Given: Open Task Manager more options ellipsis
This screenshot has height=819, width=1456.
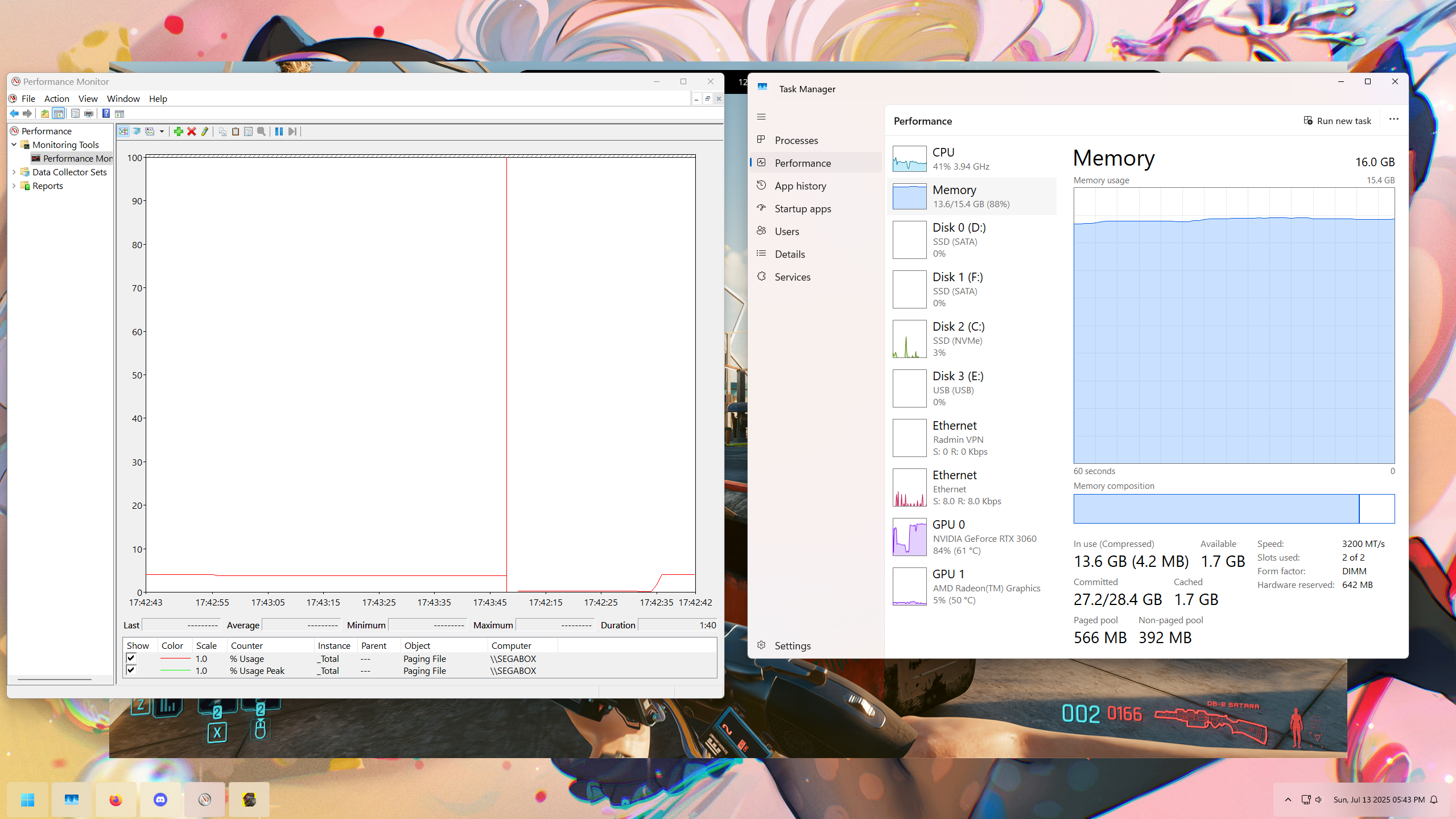Looking at the screenshot, I should coord(1393,120).
